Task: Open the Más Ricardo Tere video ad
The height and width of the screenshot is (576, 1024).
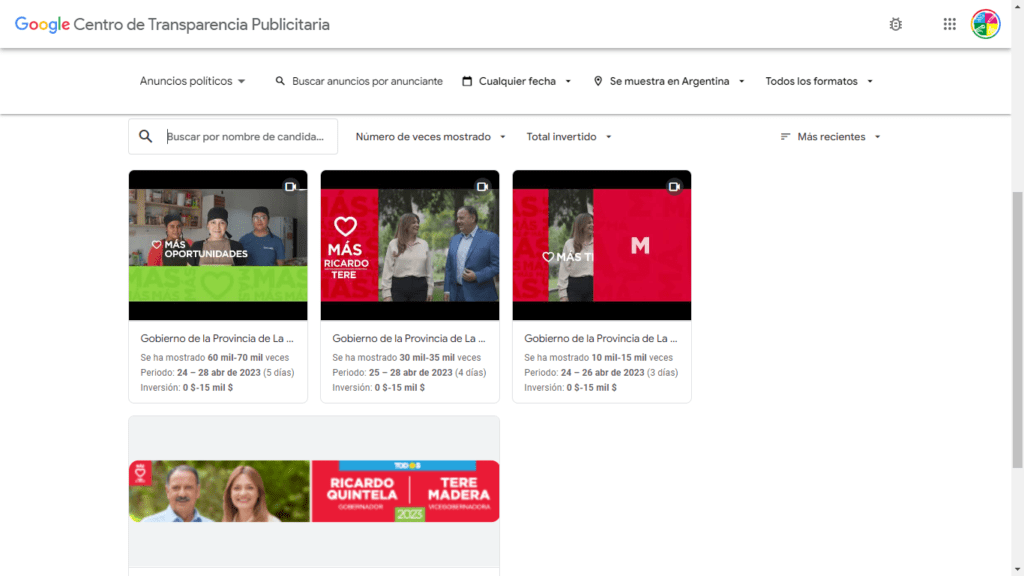Action: 409,245
